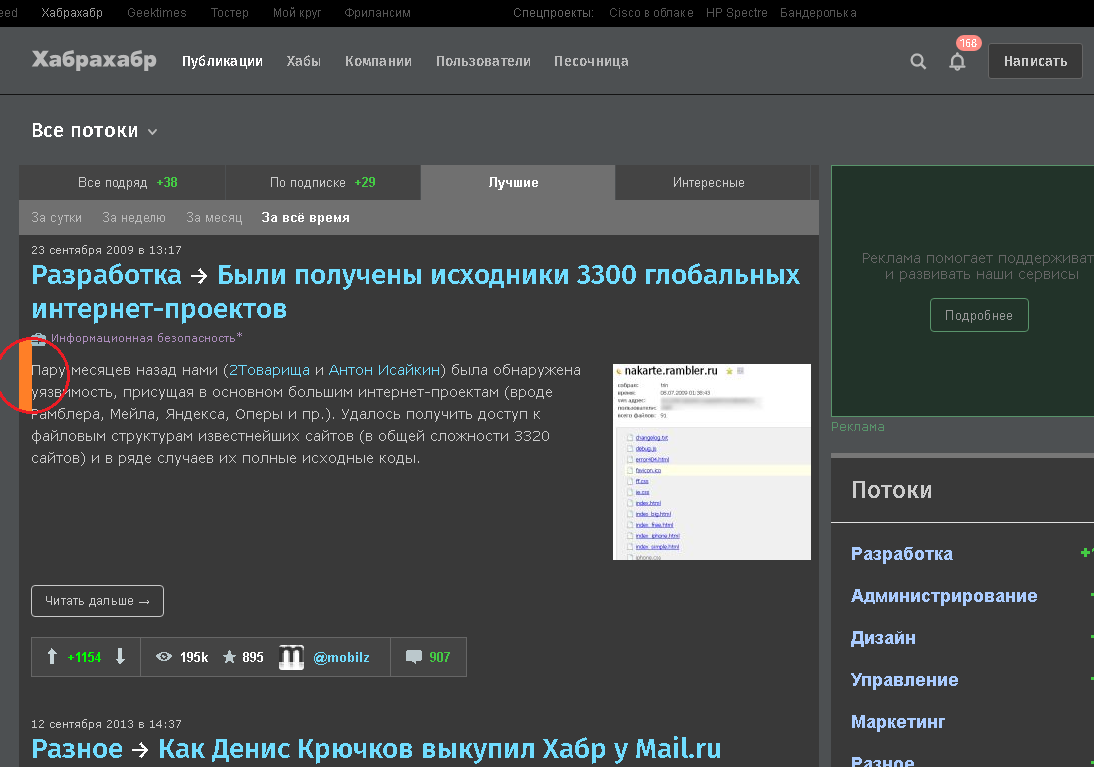
Task: Click the orange bar beside the post
Action: [25, 373]
